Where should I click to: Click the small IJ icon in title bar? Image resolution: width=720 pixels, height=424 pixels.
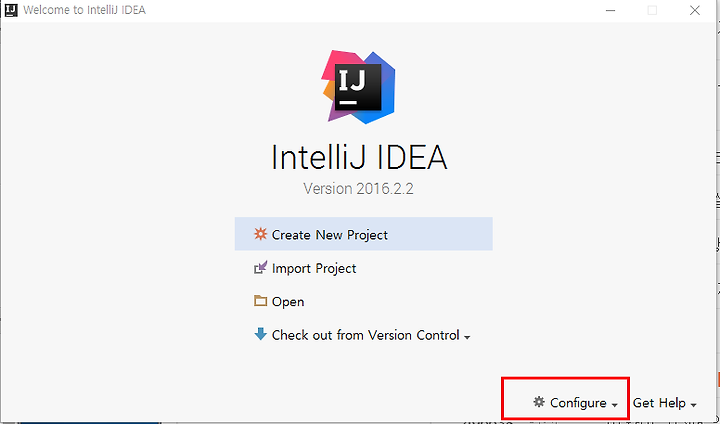tap(11, 10)
